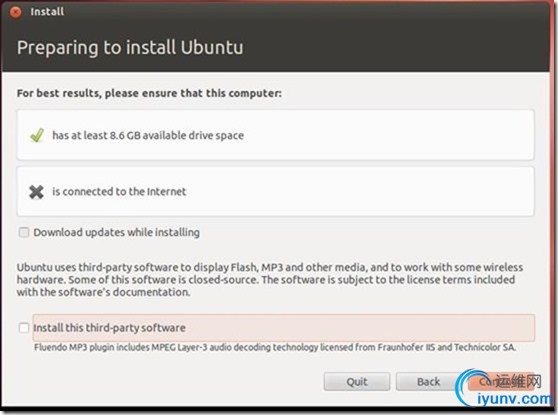558x415 pixels.
Task: Click the Install window title text
Action: (x=47, y=12)
